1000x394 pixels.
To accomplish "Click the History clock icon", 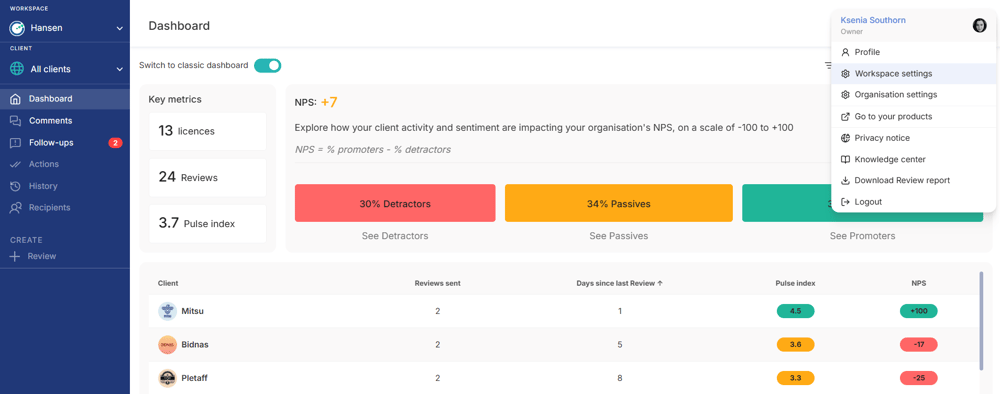I will 16,186.
